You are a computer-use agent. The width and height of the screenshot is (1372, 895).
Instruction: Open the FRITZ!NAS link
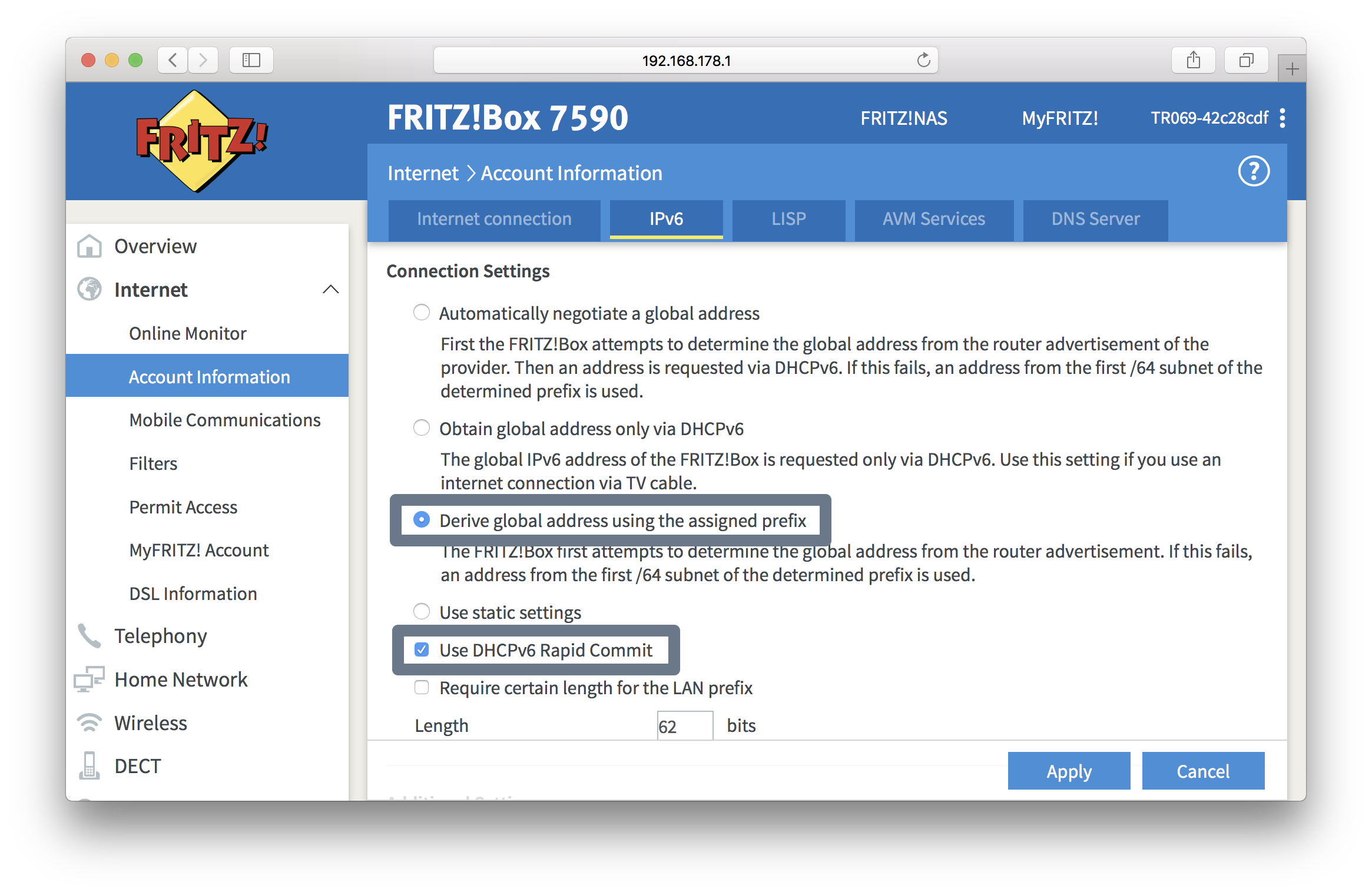[x=904, y=118]
